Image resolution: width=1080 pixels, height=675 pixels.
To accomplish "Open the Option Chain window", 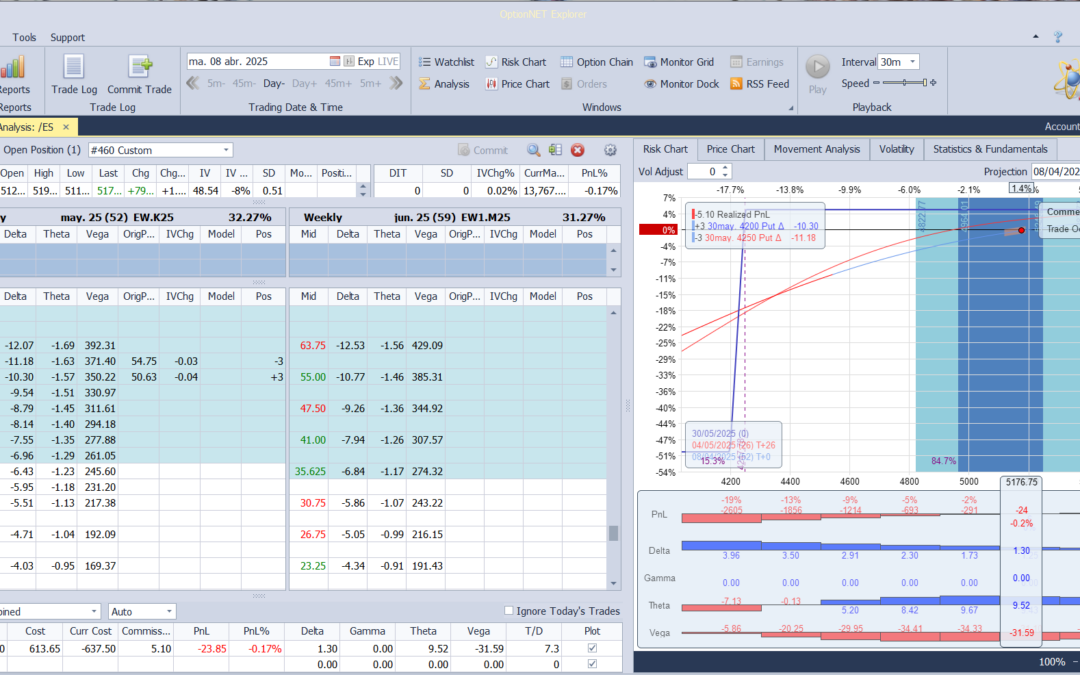I will tap(596, 62).
